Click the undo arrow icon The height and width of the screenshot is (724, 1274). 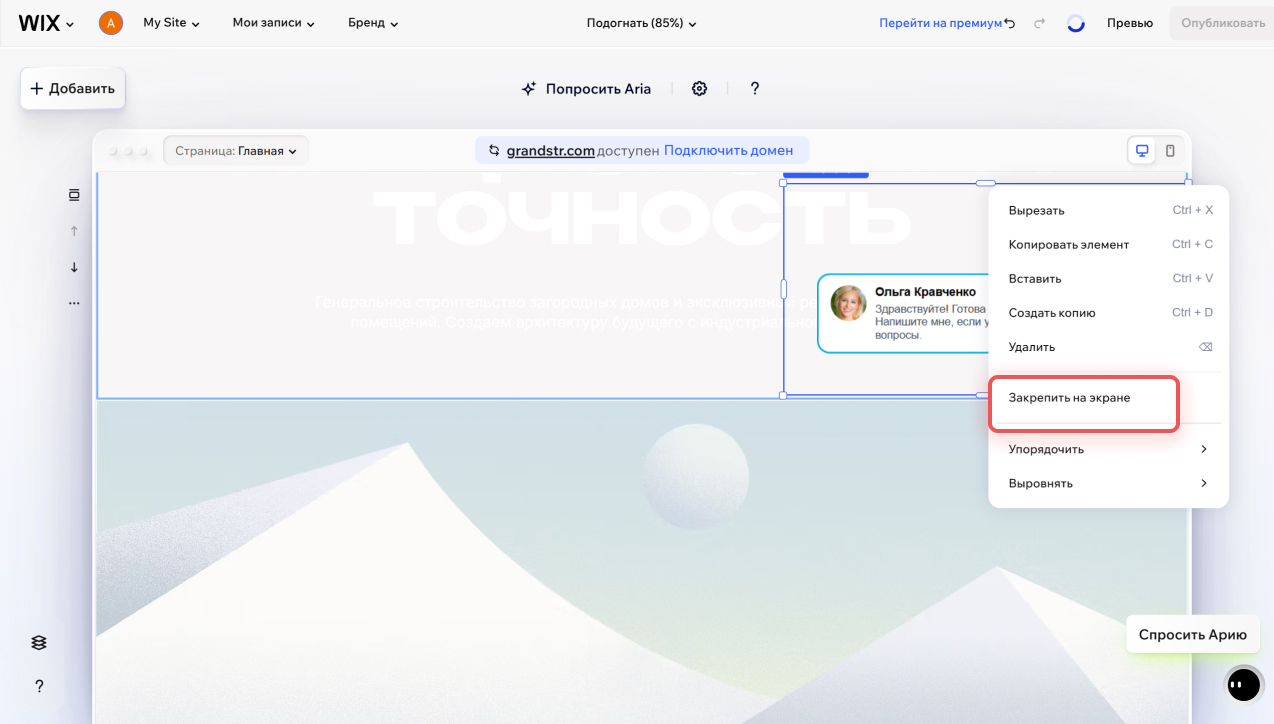coord(1010,23)
